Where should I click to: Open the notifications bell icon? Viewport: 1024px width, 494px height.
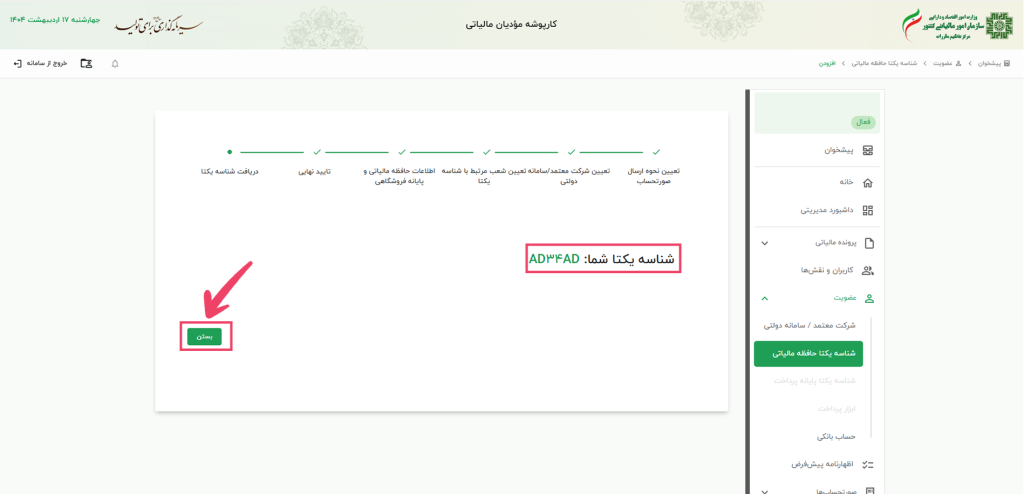tap(115, 64)
